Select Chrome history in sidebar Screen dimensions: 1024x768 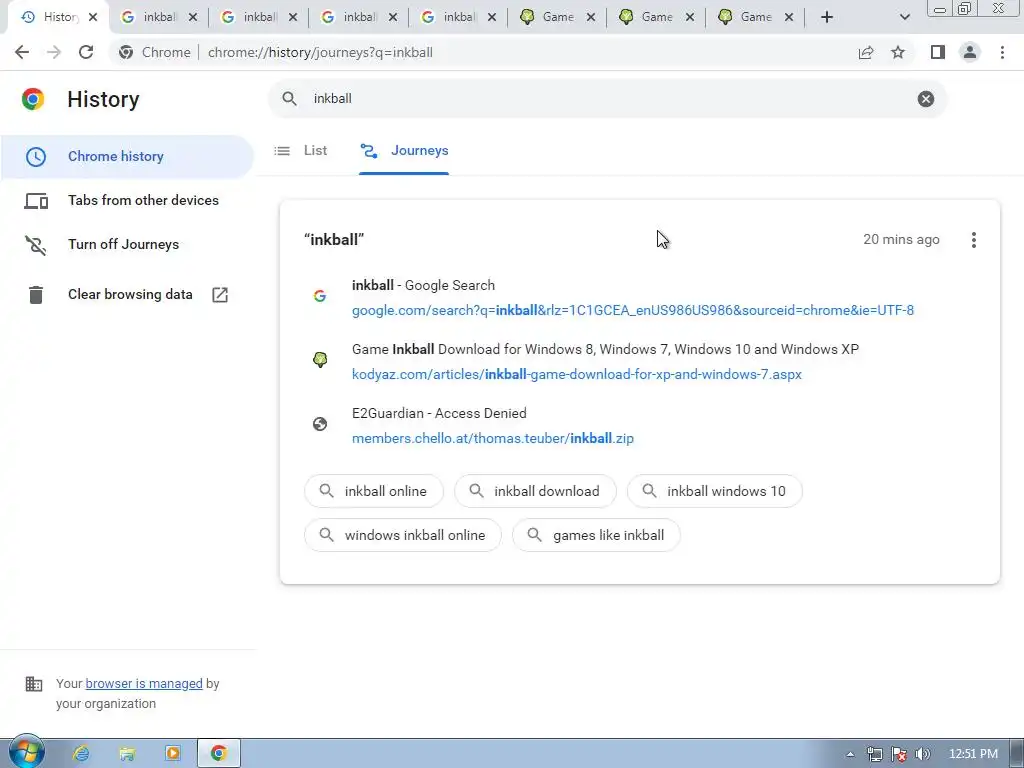point(127,157)
